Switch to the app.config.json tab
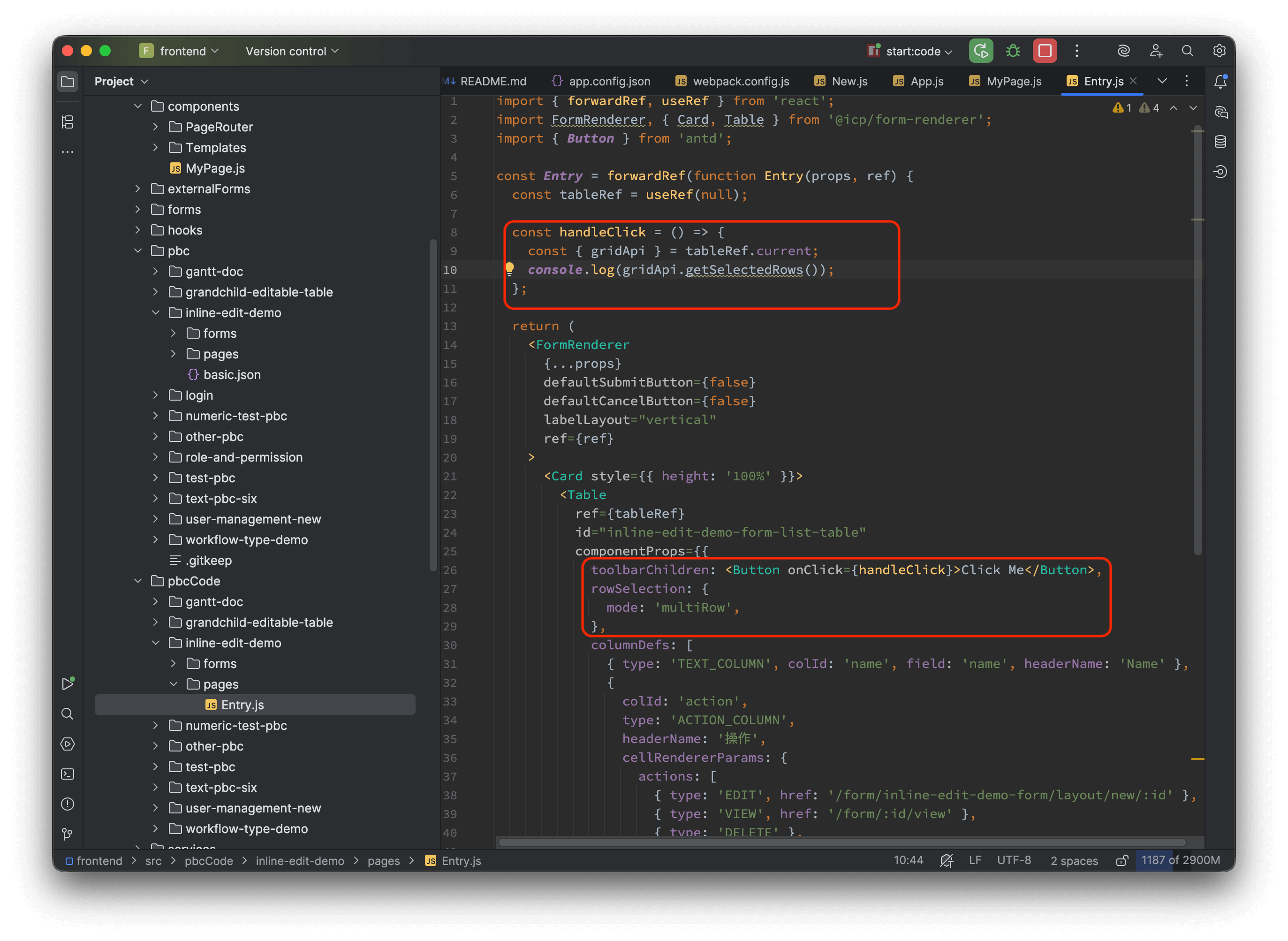This screenshot has width=1288, height=941. click(601, 81)
